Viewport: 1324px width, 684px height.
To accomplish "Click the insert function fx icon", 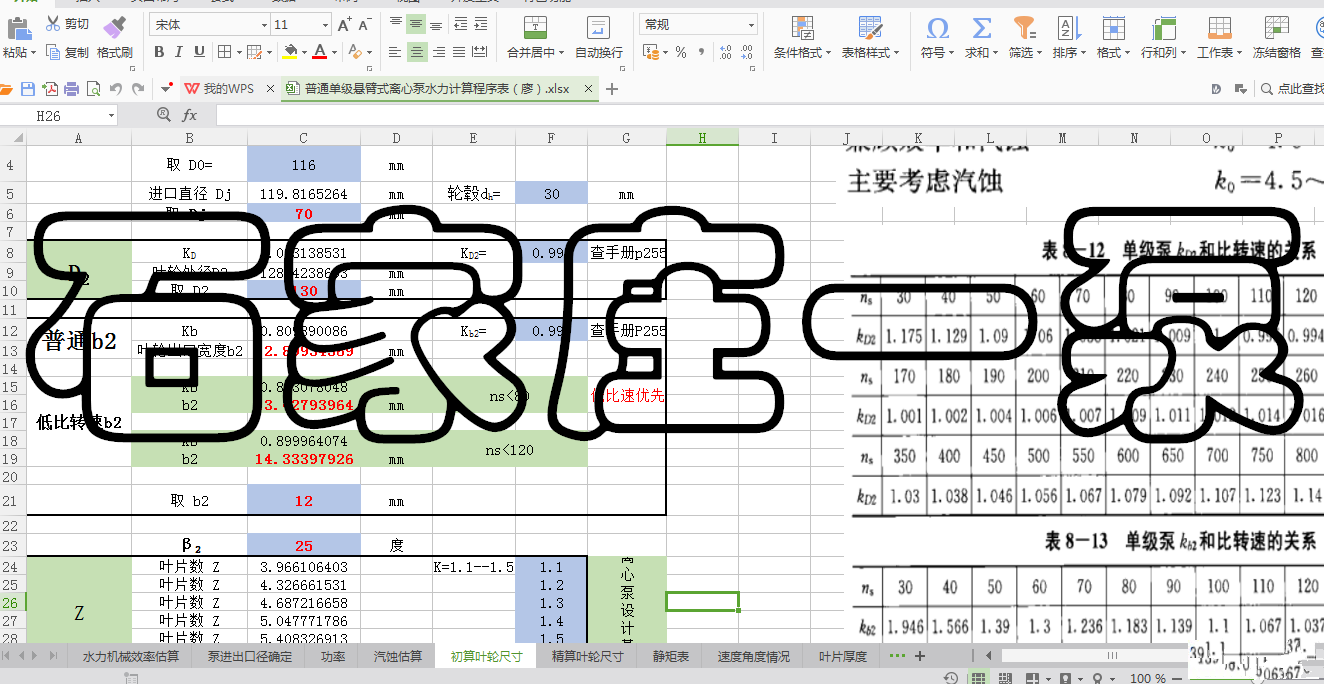I will point(189,116).
